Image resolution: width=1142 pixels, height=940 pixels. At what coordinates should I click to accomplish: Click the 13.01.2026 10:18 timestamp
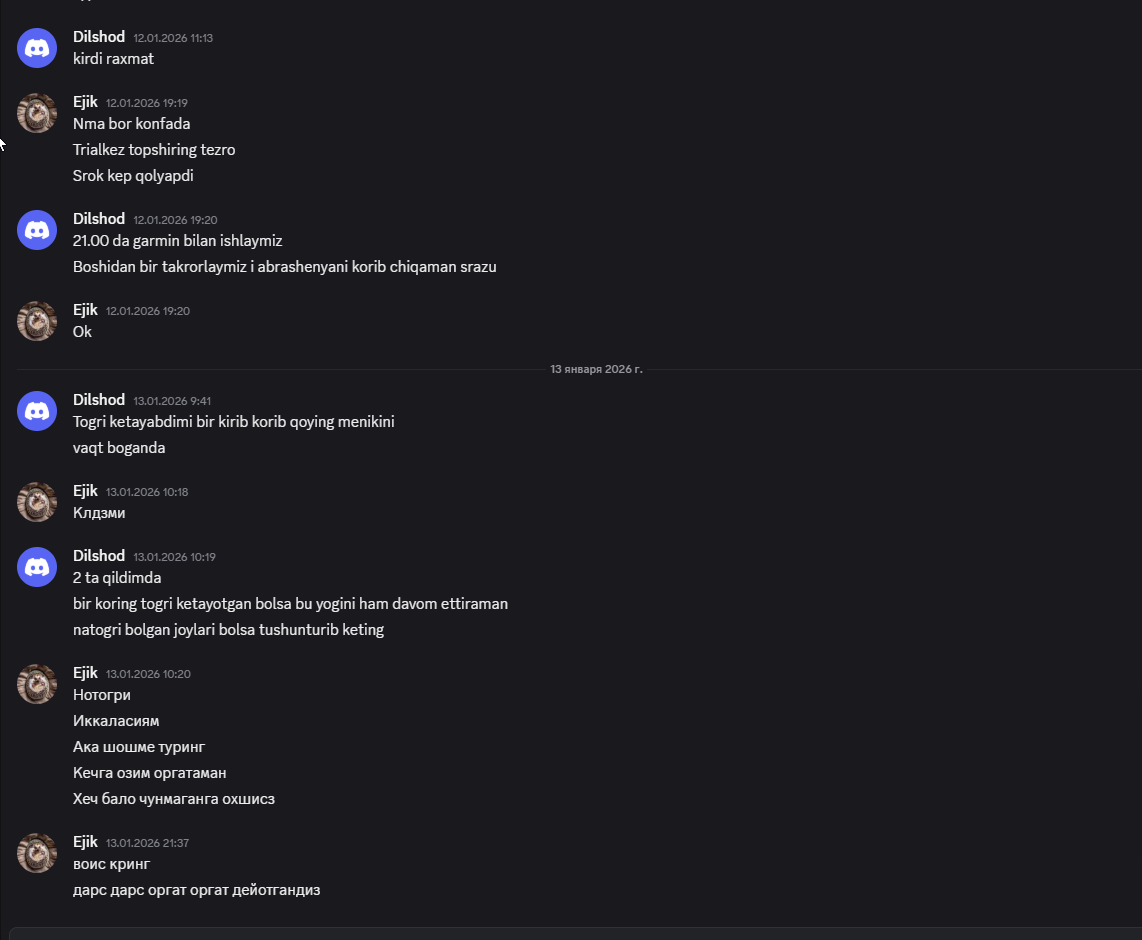[x=147, y=492]
